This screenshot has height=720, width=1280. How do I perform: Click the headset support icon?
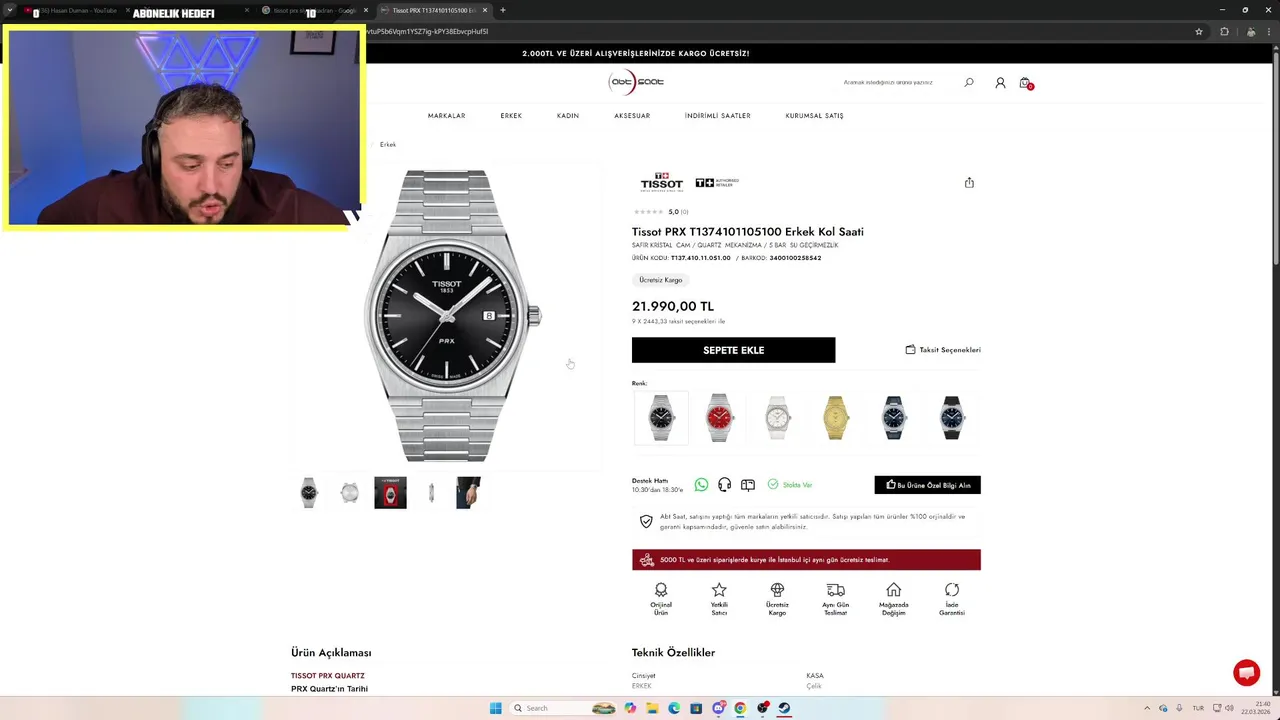724,485
